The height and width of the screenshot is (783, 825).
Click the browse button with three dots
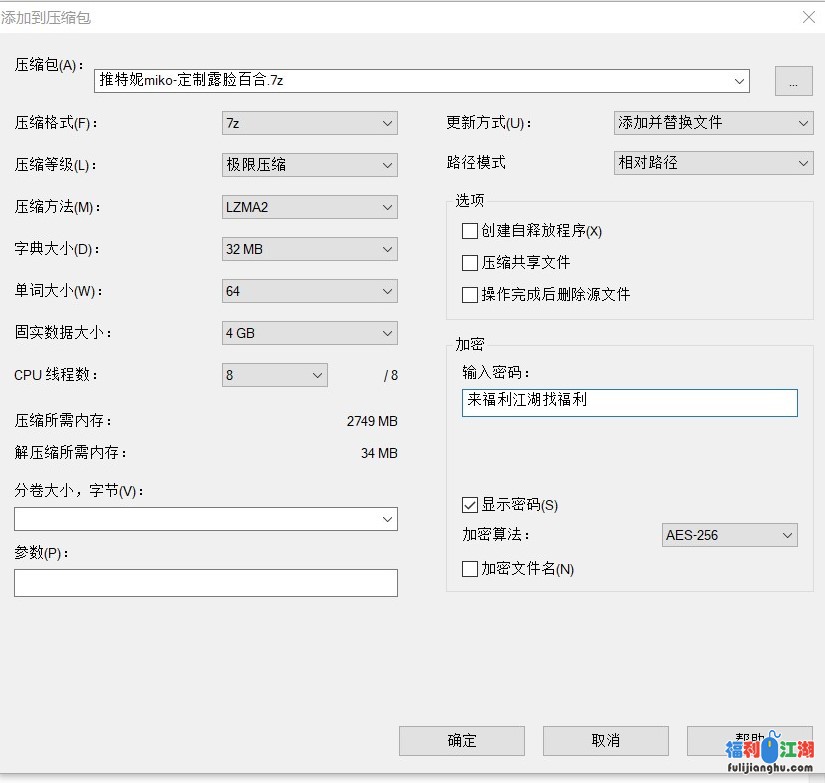click(x=793, y=82)
